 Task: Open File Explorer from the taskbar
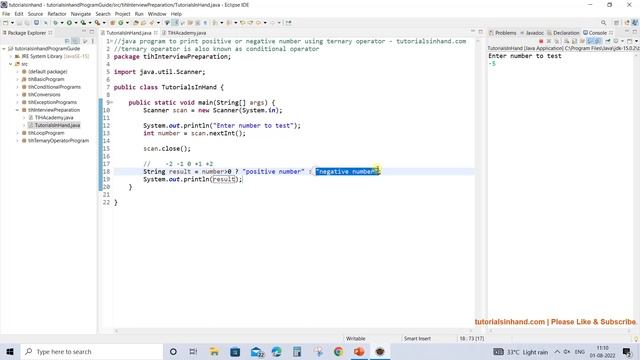click(x=214, y=351)
